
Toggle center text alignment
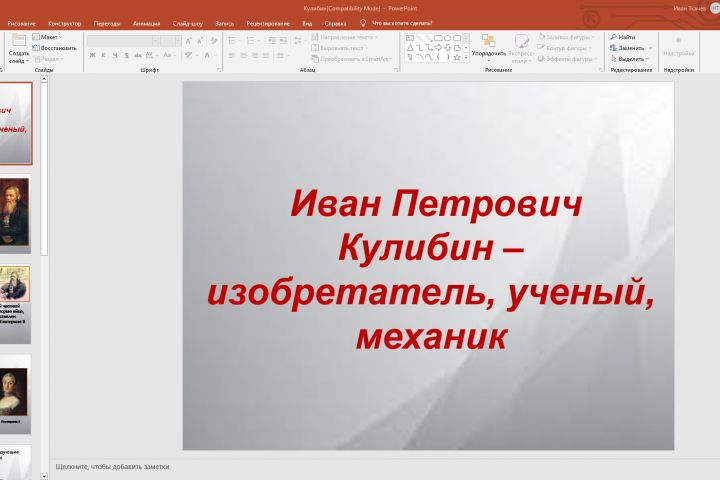[243, 56]
